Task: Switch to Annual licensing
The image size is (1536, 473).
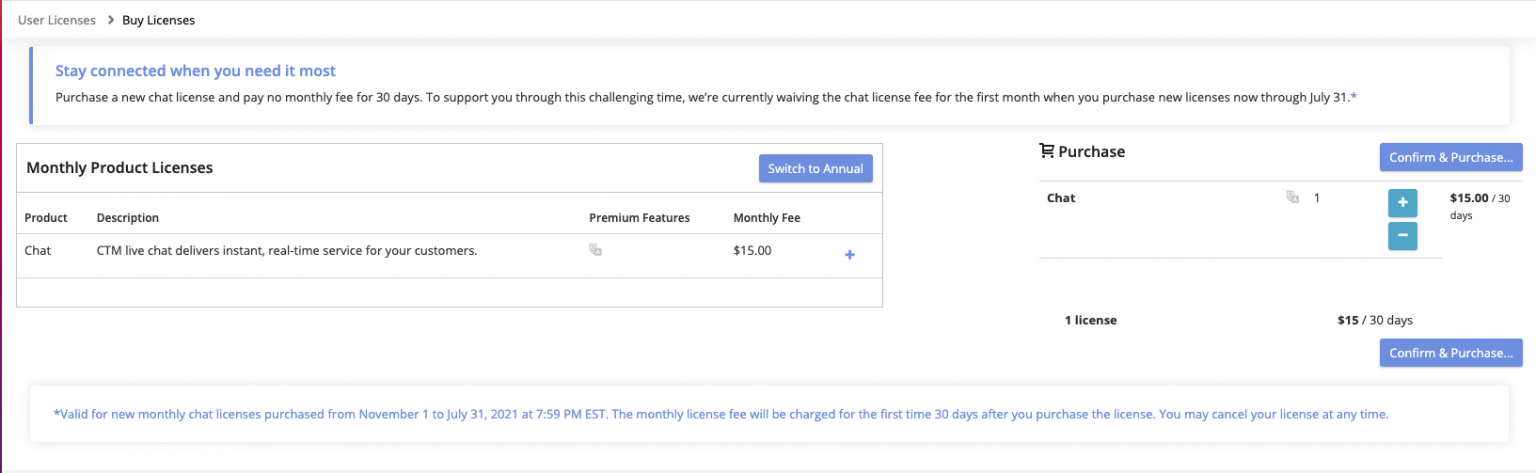Action: [815, 168]
